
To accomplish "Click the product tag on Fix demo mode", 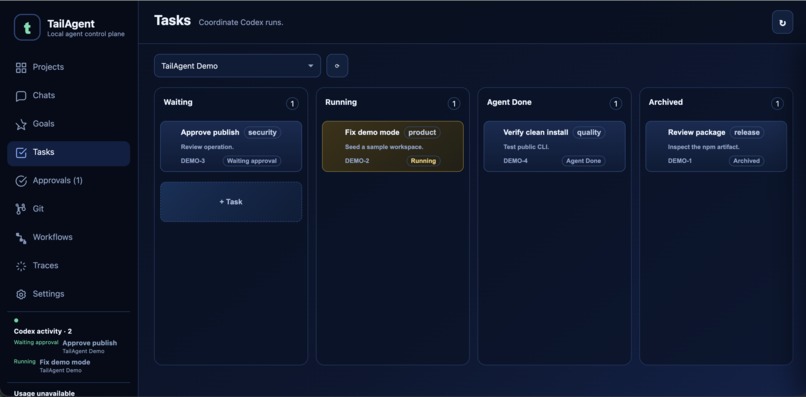I will click(422, 132).
